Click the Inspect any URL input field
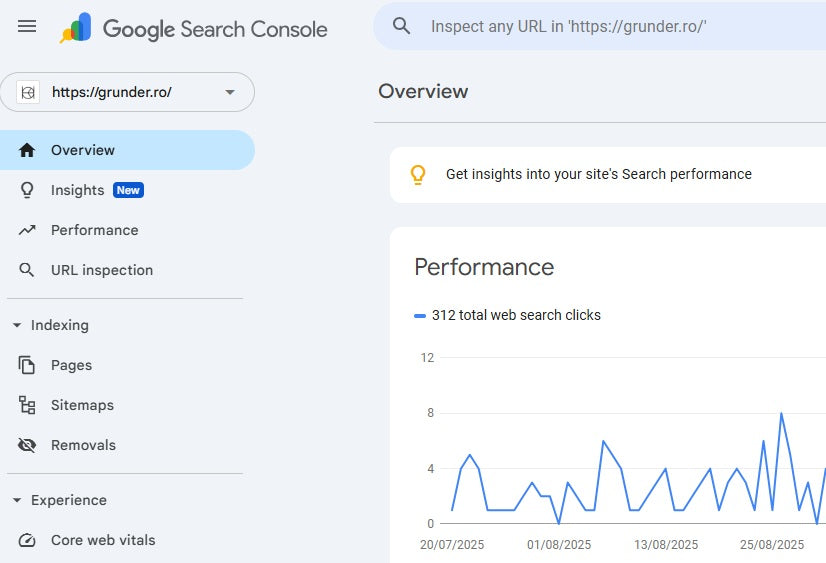 (600, 26)
